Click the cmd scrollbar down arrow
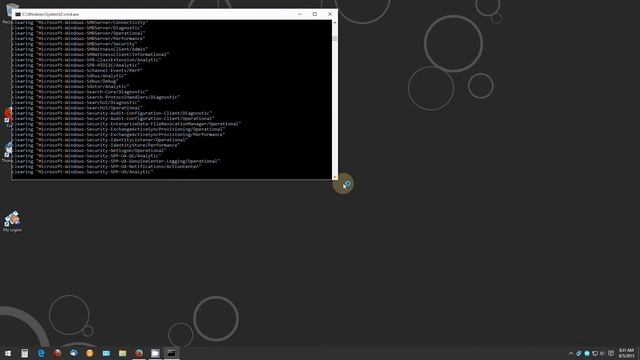This screenshot has height=360, width=640. point(335,177)
